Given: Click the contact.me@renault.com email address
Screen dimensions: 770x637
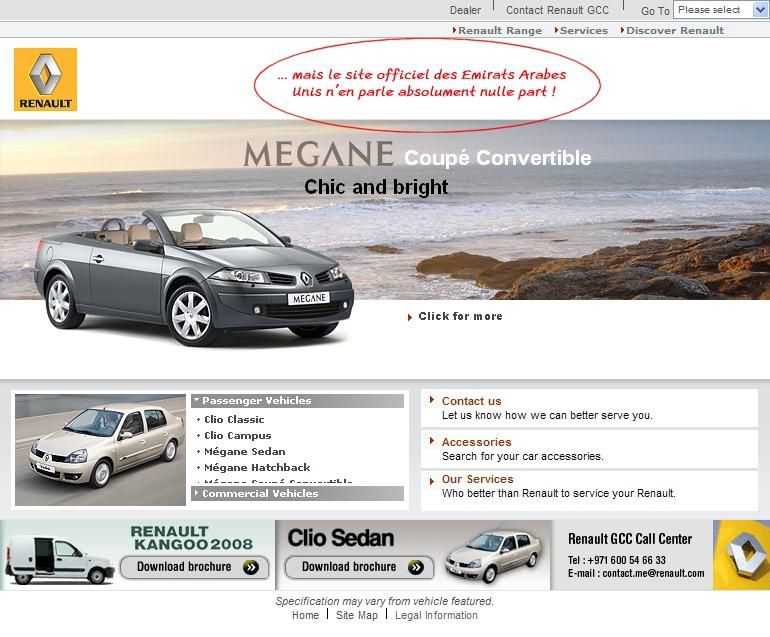Looking at the screenshot, I should [x=653, y=573].
